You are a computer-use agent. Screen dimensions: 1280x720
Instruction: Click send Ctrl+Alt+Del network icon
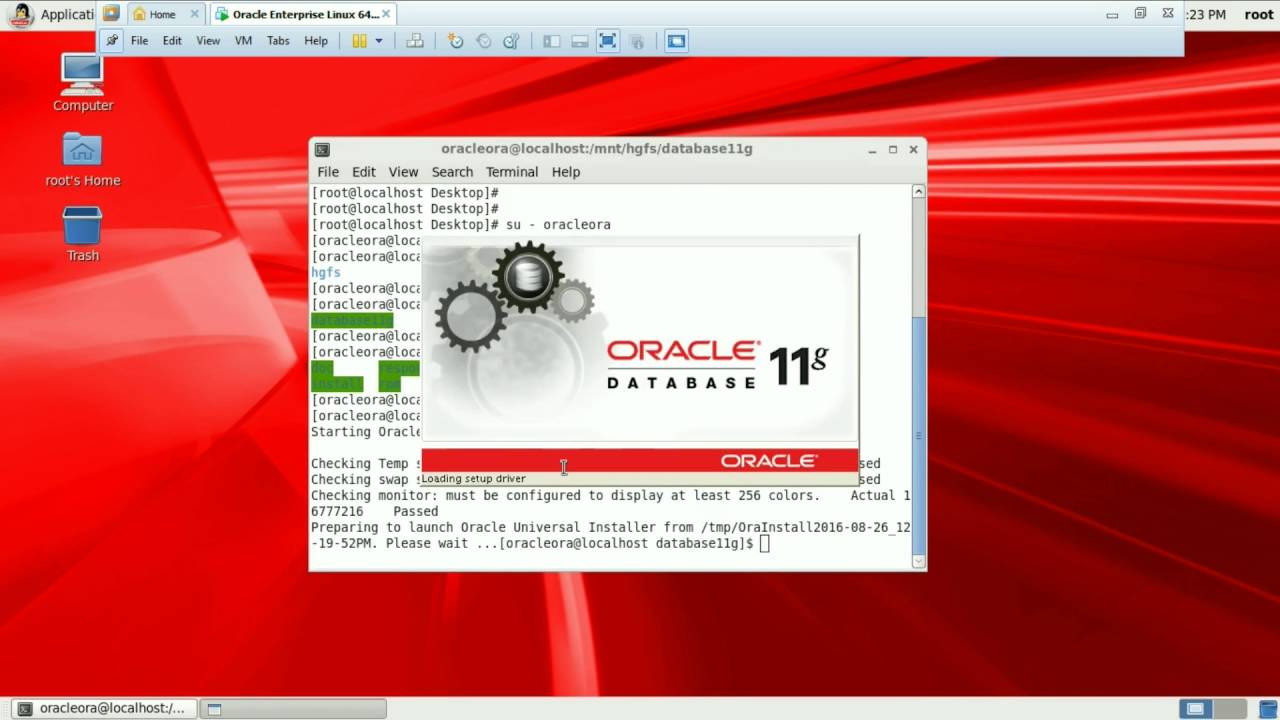click(x=415, y=41)
